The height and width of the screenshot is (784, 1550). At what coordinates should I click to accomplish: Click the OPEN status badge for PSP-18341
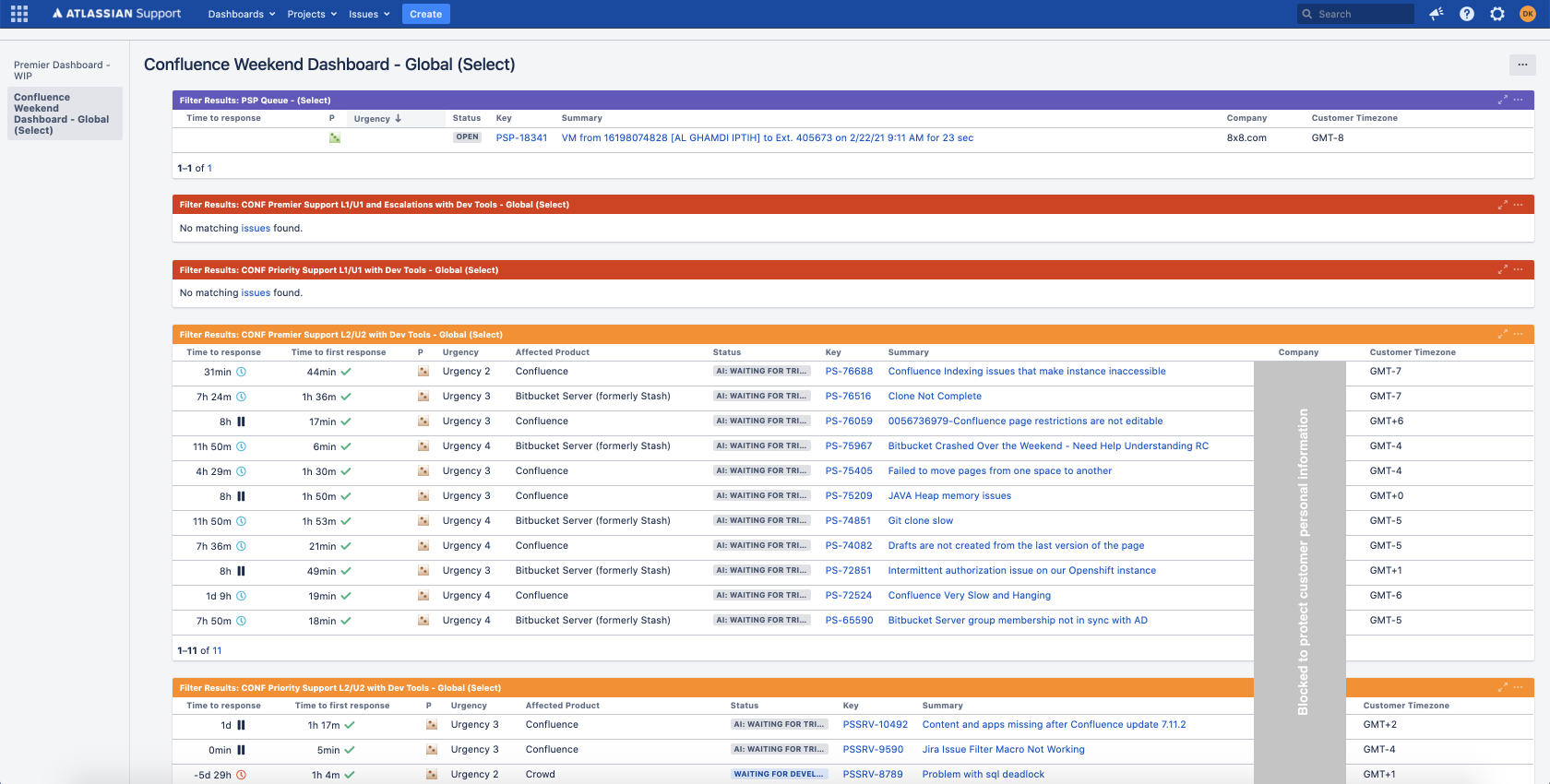coord(468,137)
